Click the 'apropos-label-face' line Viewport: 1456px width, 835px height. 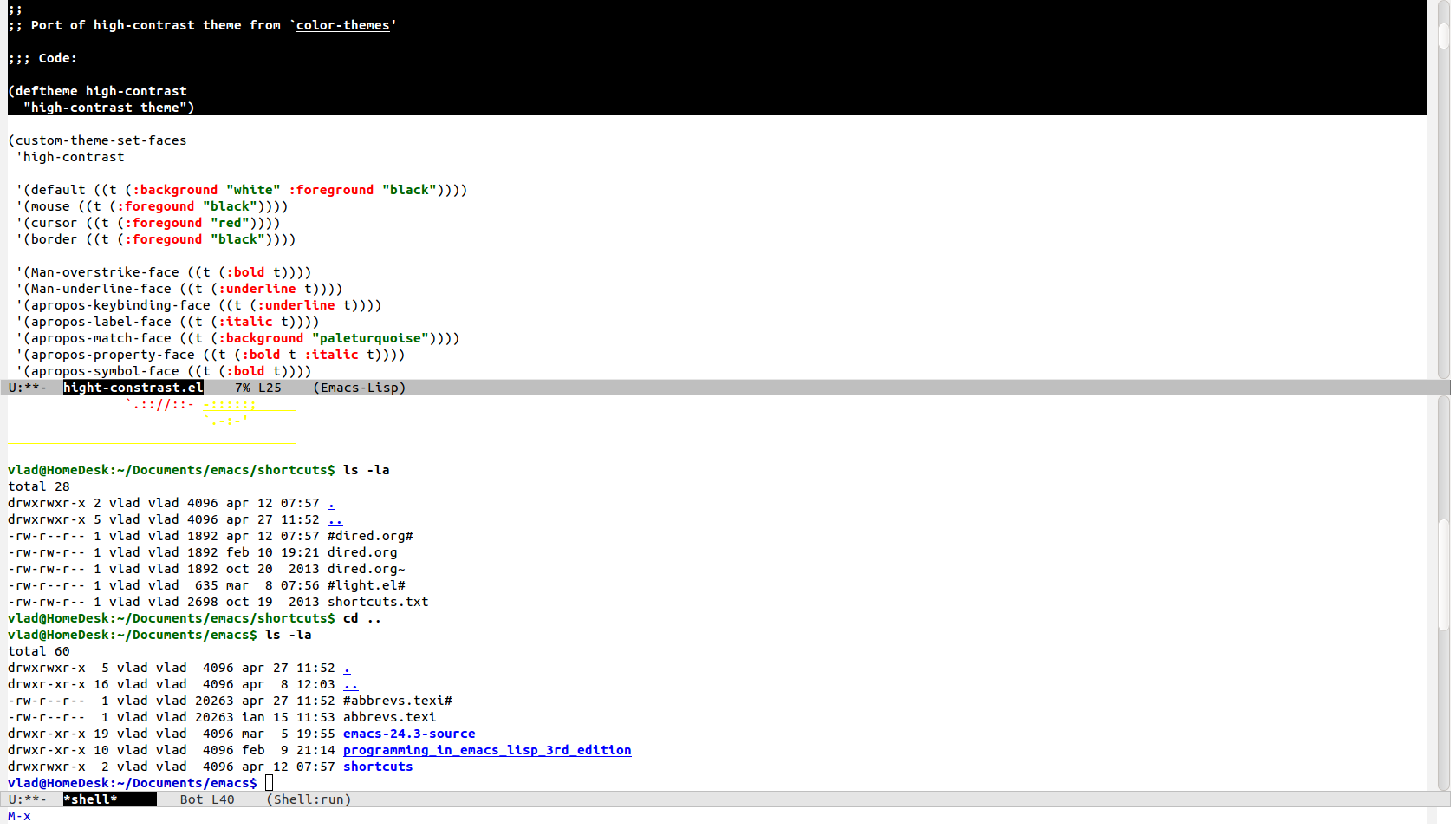click(167, 322)
